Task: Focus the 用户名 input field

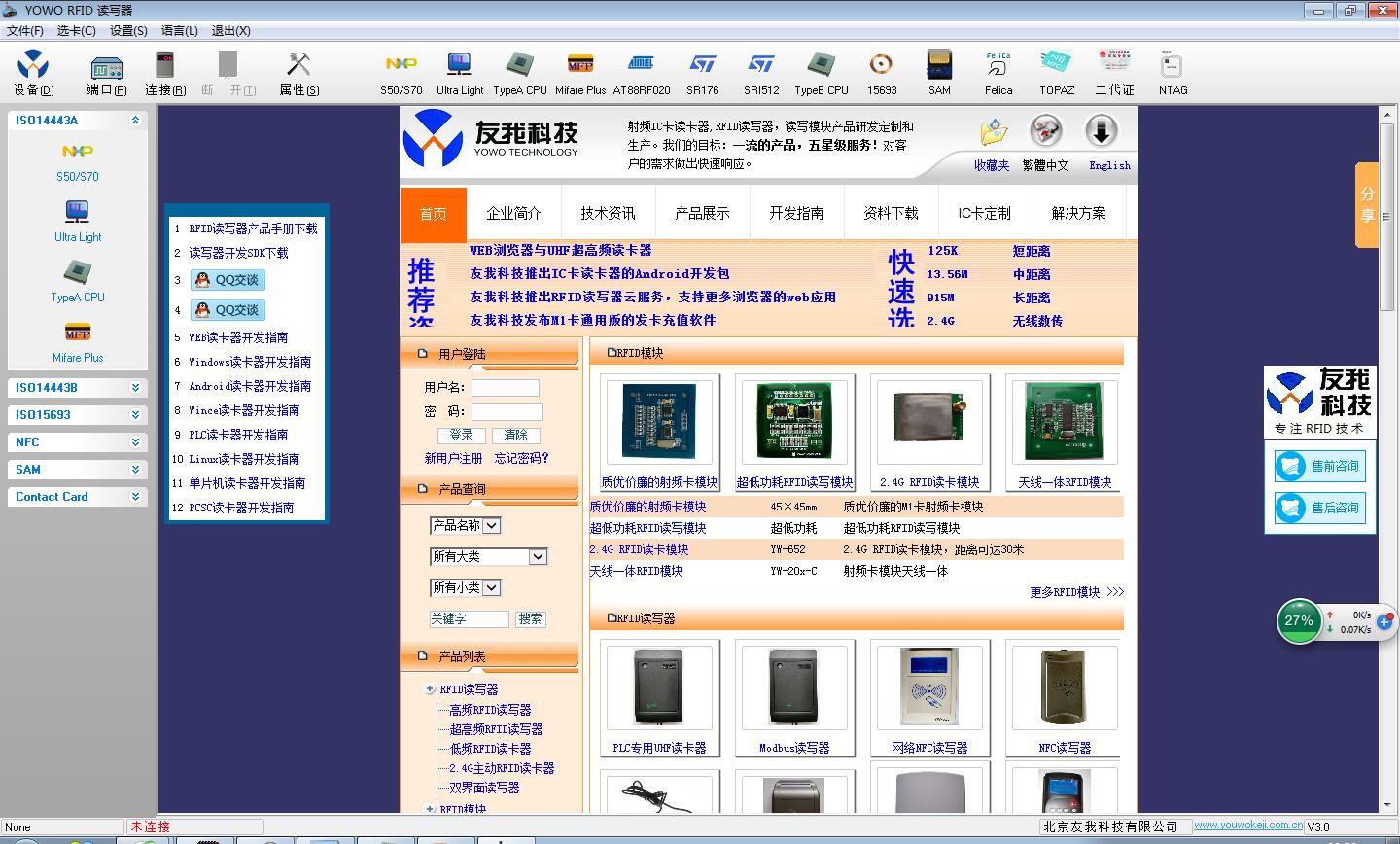Action: [506, 388]
